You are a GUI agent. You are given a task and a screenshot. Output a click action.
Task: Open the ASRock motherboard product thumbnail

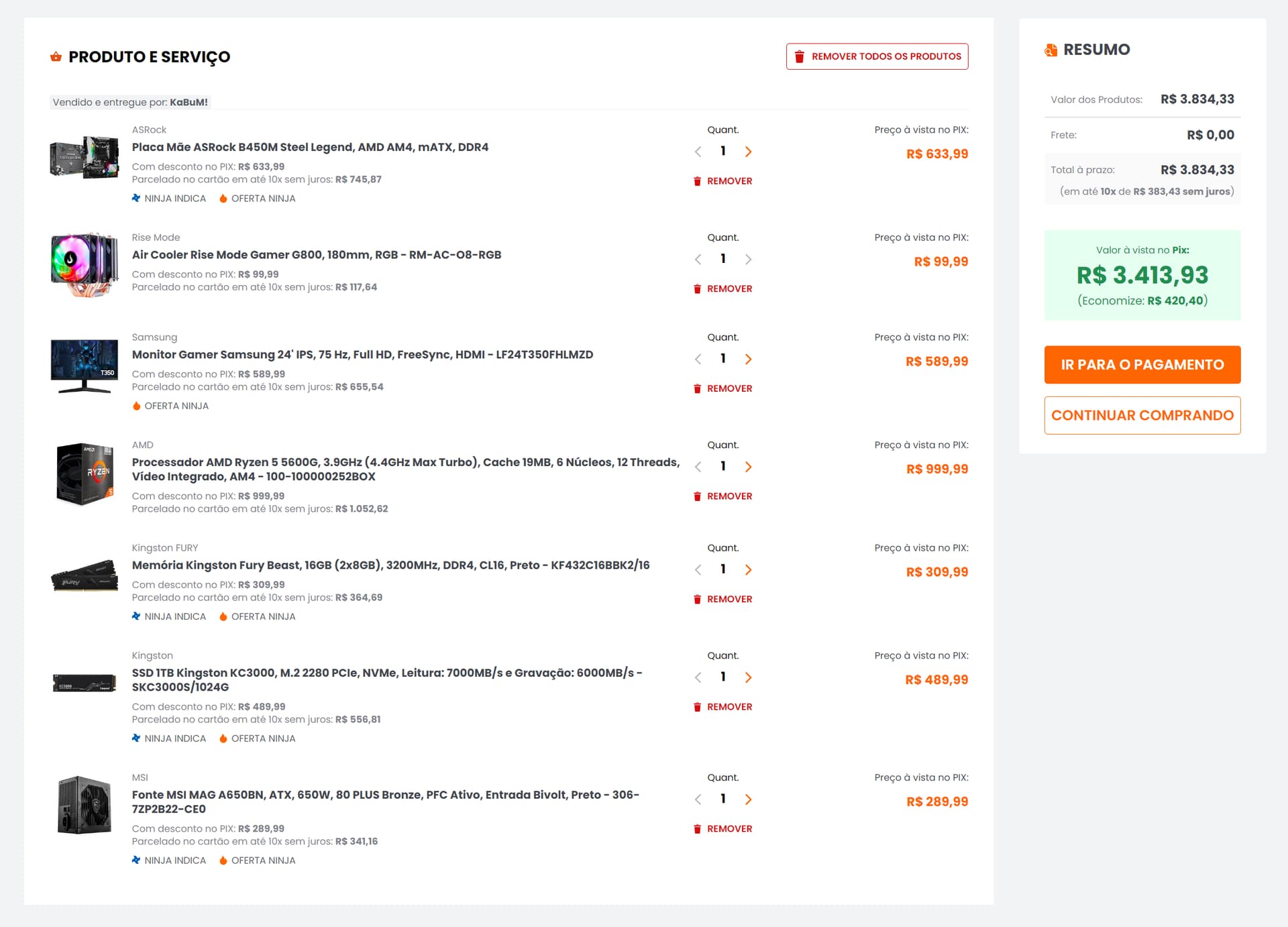[x=85, y=157]
